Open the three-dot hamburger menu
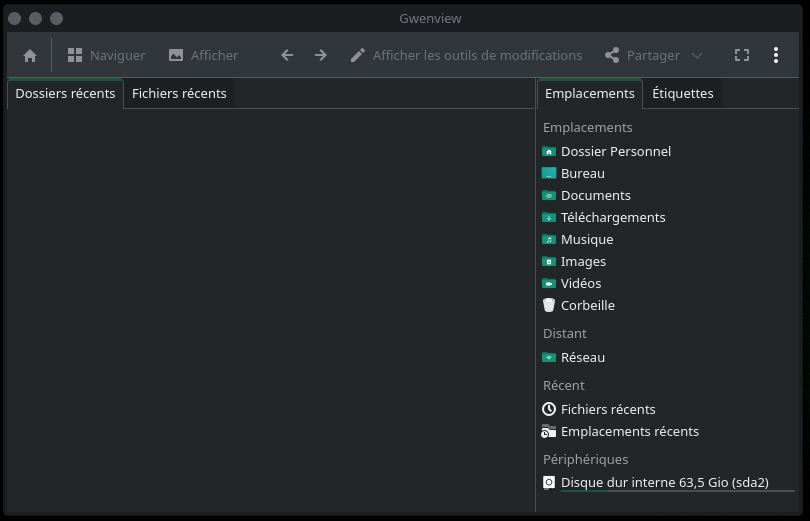The width and height of the screenshot is (810, 521). pyautogui.click(x=776, y=56)
